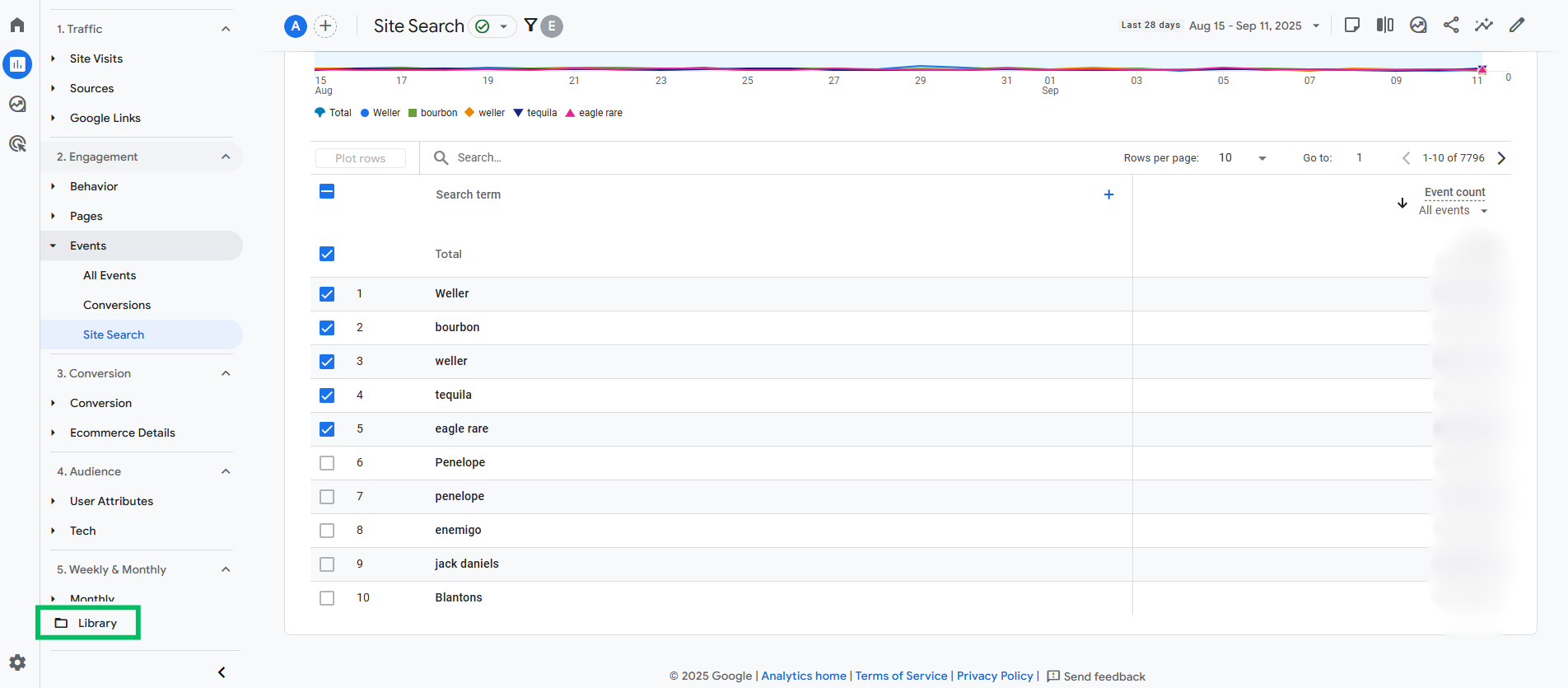Screen dimensions: 1568x688
Task: Open Site Visits in navigation
Action: [x=96, y=59]
